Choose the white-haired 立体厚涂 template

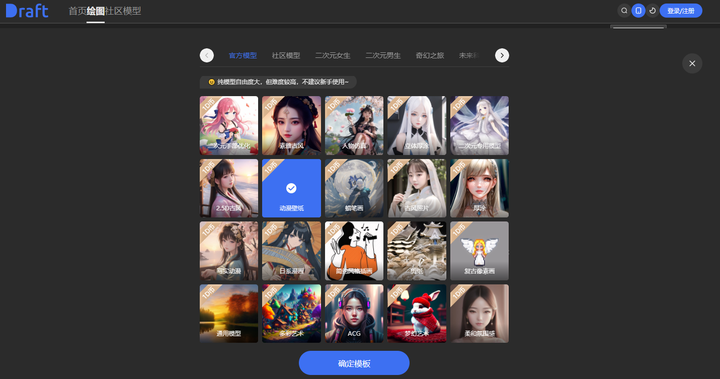coord(416,125)
